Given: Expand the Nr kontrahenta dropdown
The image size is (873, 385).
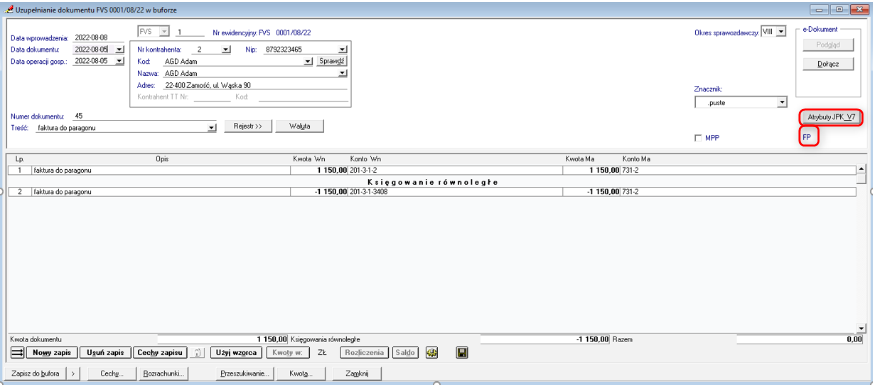Looking at the screenshot, I should (225, 49).
